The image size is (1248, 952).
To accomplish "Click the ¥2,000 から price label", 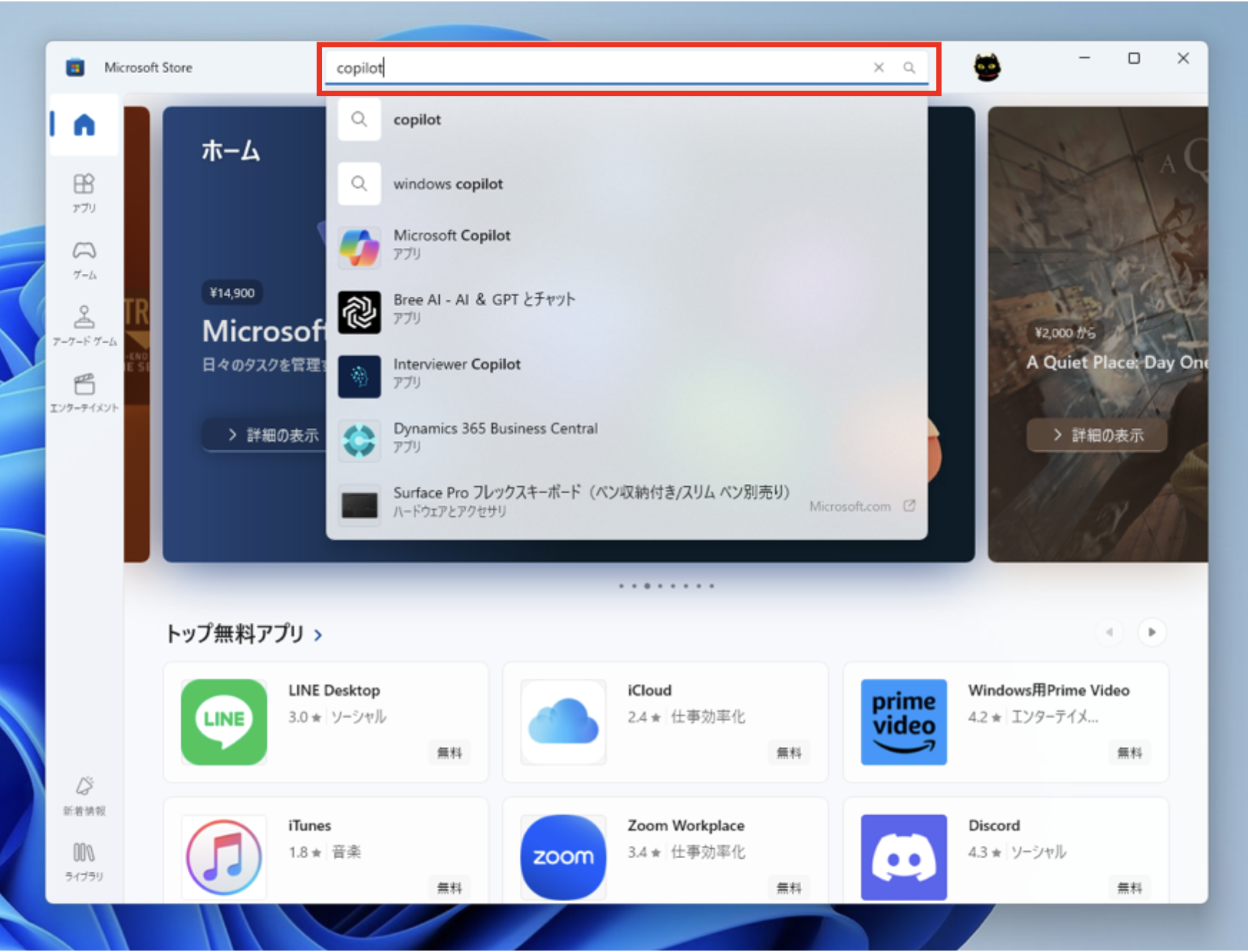I will pyautogui.click(x=1065, y=333).
